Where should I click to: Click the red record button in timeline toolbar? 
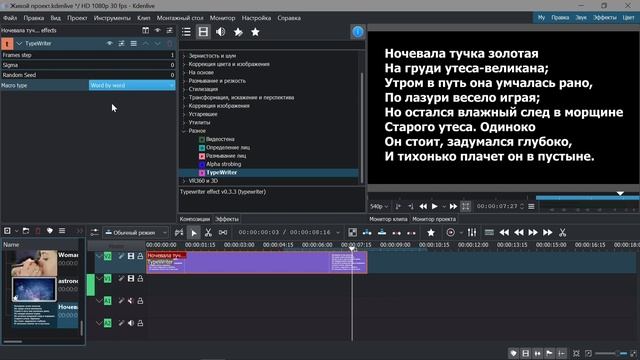pyautogui.click(x=450, y=233)
